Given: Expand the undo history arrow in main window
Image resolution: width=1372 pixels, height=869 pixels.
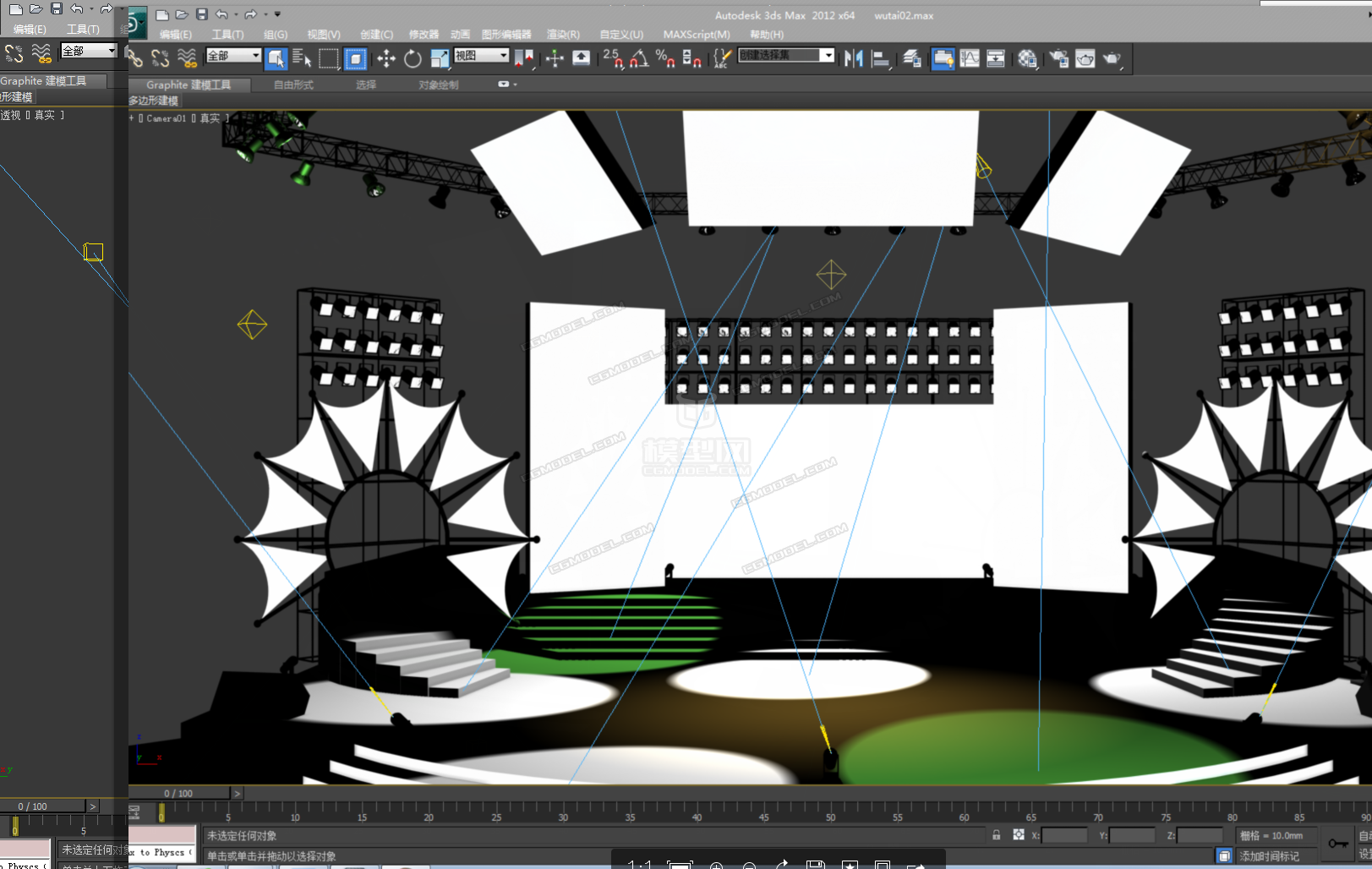Looking at the screenshot, I should tap(235, 14).
